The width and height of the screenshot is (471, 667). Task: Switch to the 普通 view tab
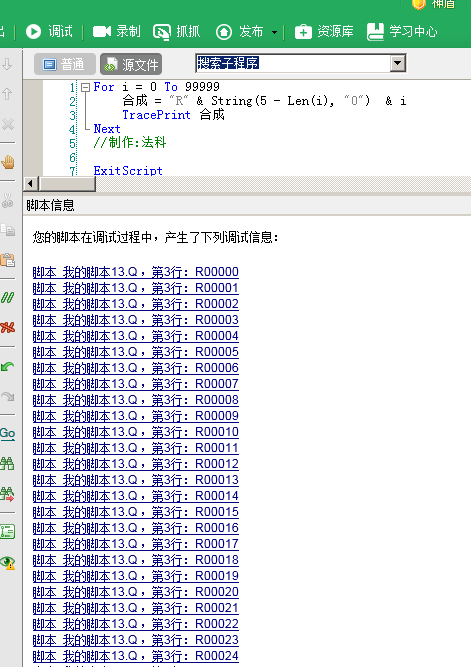(x=65, y=64)
